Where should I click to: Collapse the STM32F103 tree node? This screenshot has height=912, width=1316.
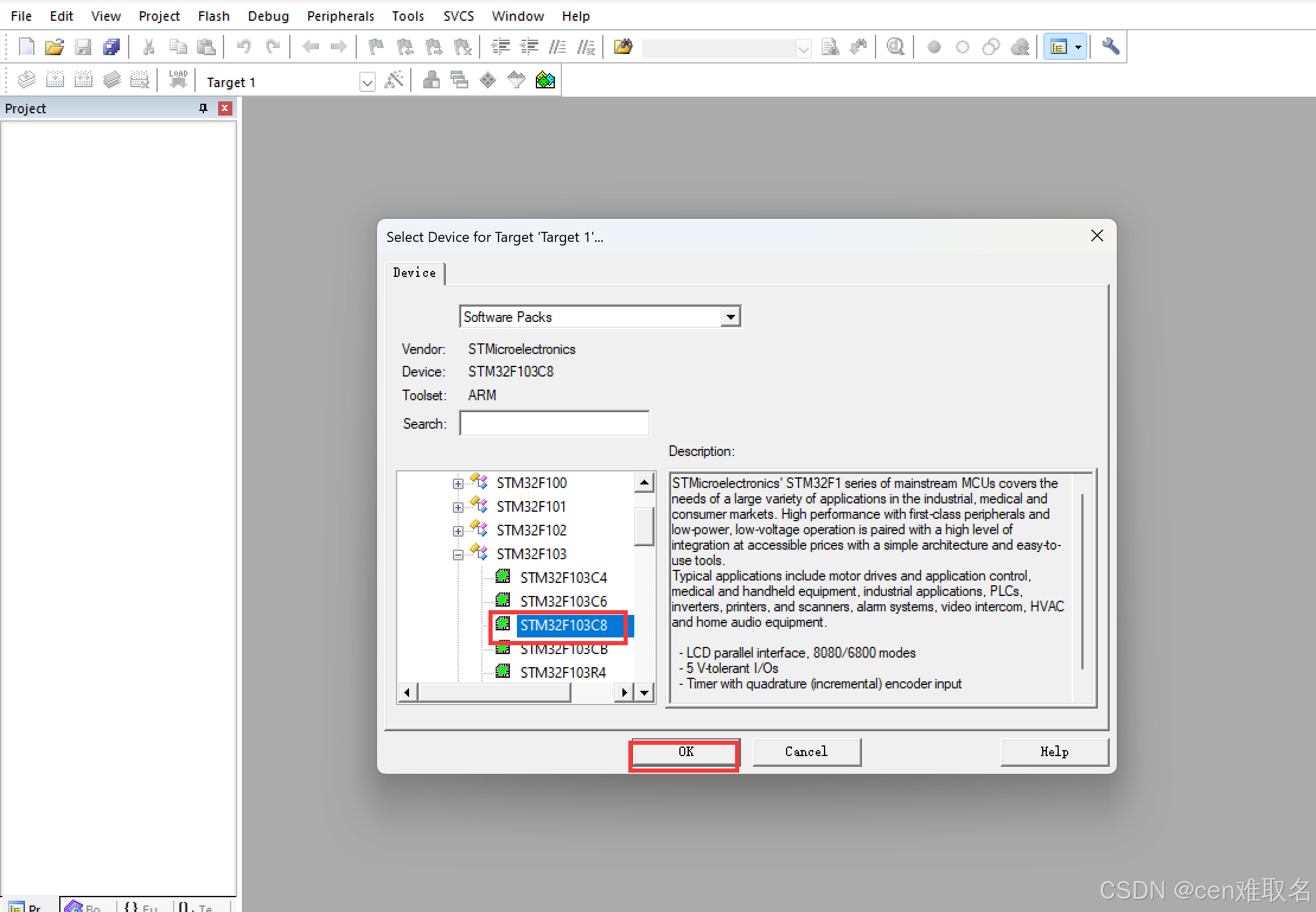click(x=458, y=554)
